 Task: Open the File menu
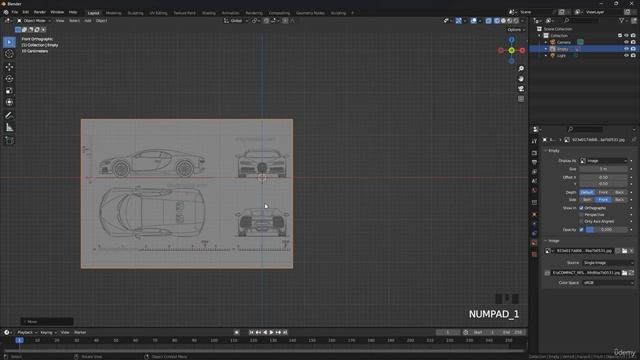point(15,12)
